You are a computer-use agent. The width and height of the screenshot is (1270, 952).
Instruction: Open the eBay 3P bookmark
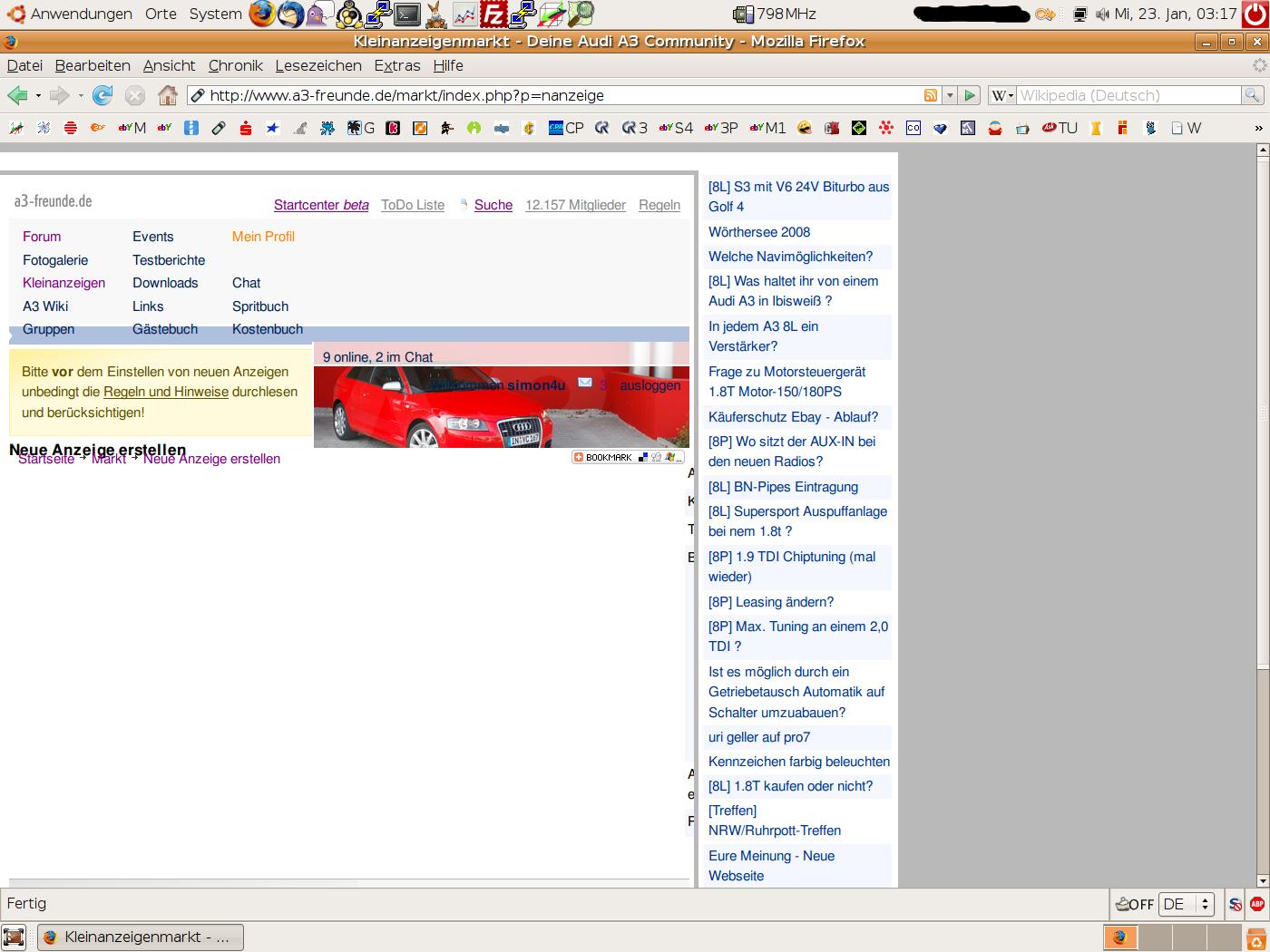[x=721, y=128]
